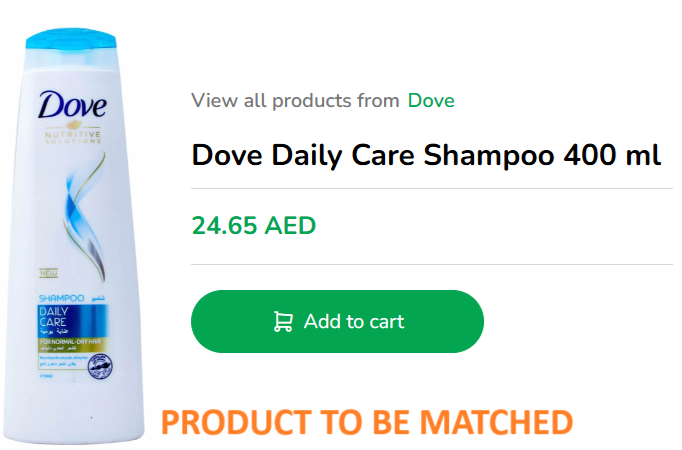Click the circular seal icon on bottle

(x=100, y=366)
